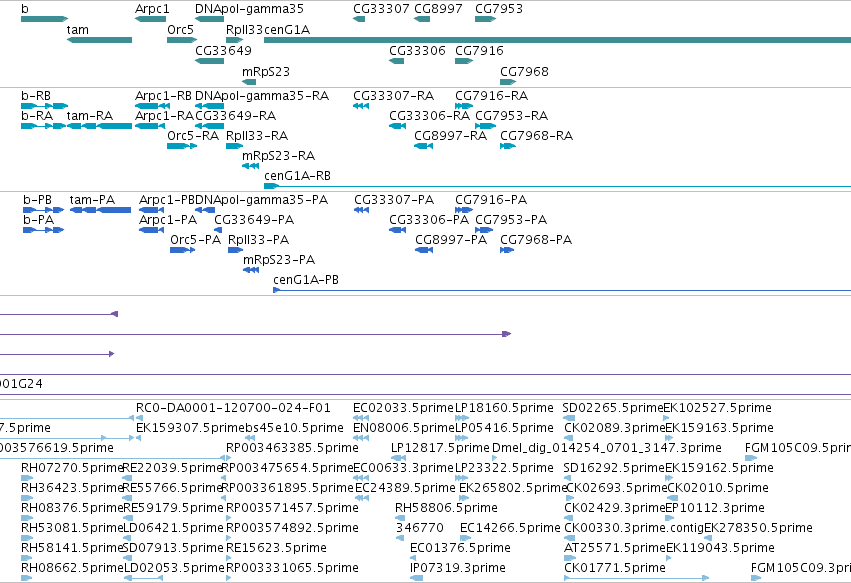This screenshot has height=583, width=851.
Task: Select the CG33307 gene glyph
Action: pos(359,19)
